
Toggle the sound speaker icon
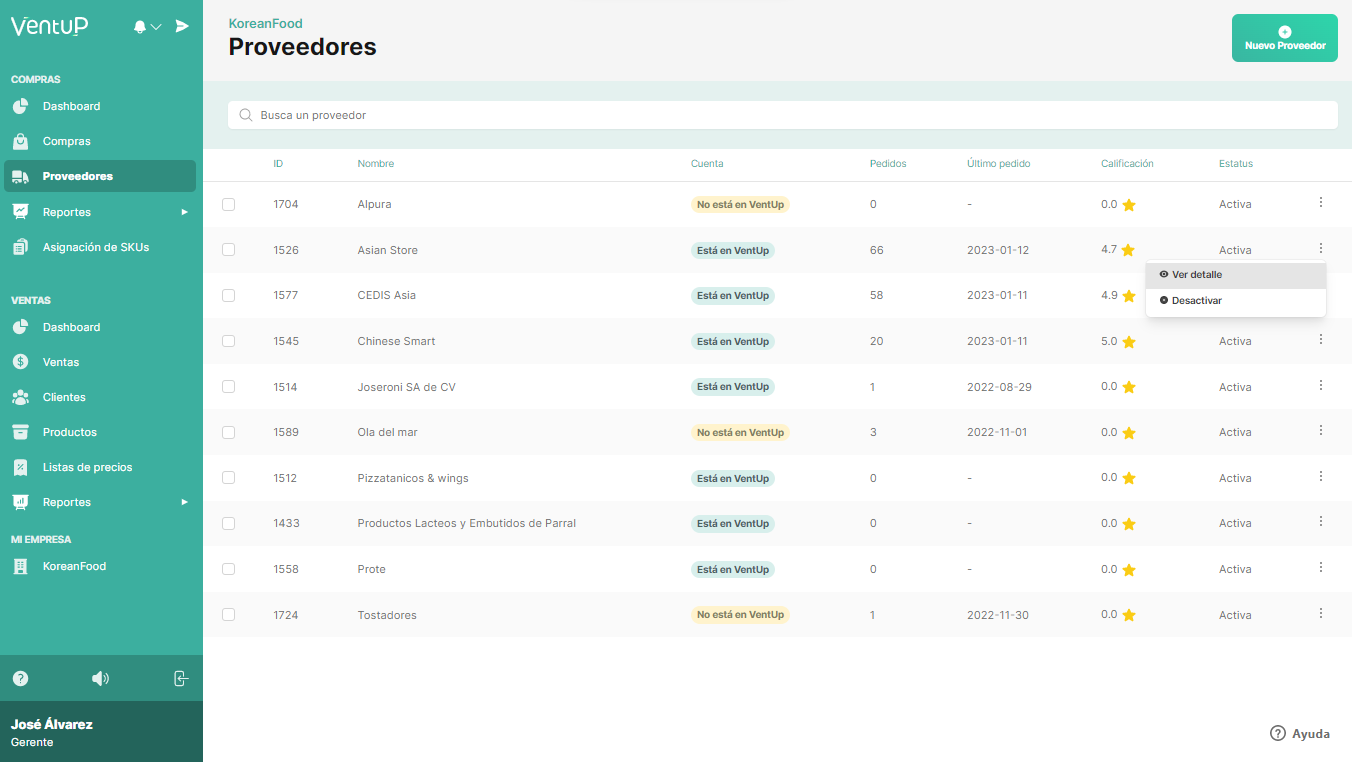pos(100,678)
